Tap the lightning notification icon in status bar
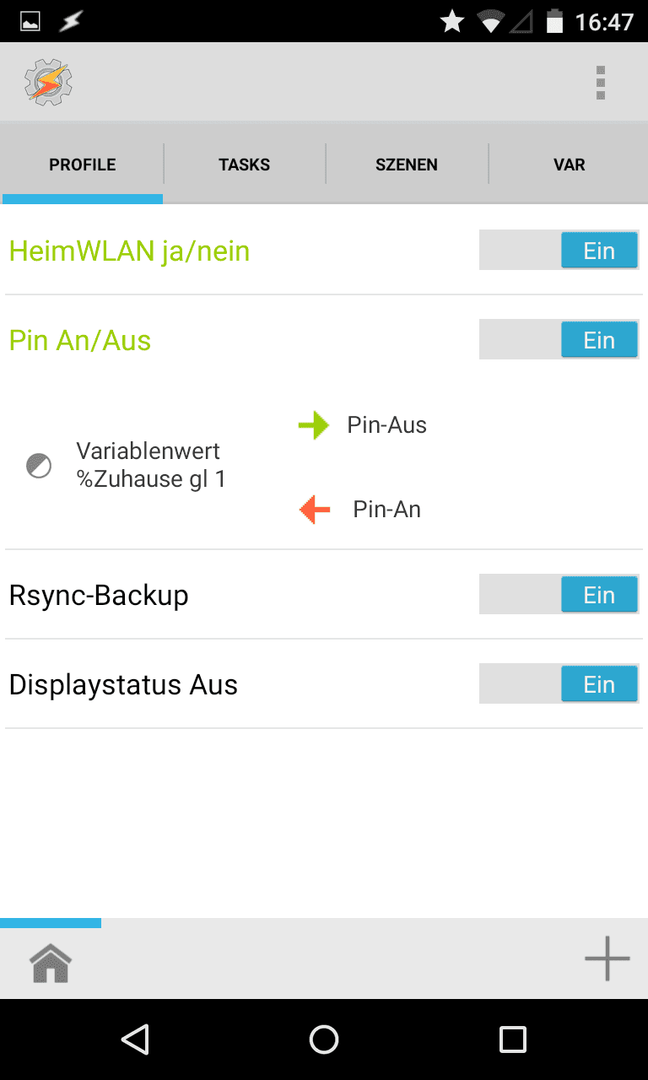This screenshot has width=648, height=1080. point(71,22)
